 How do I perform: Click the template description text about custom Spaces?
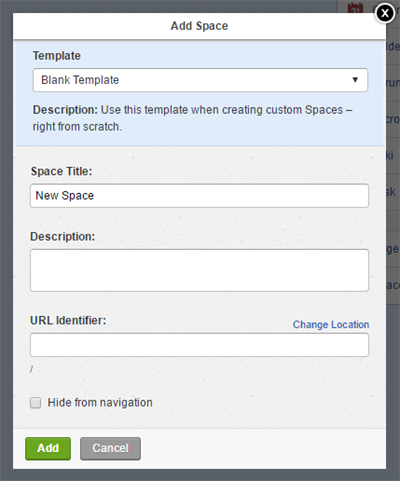(x=192, y=118)
